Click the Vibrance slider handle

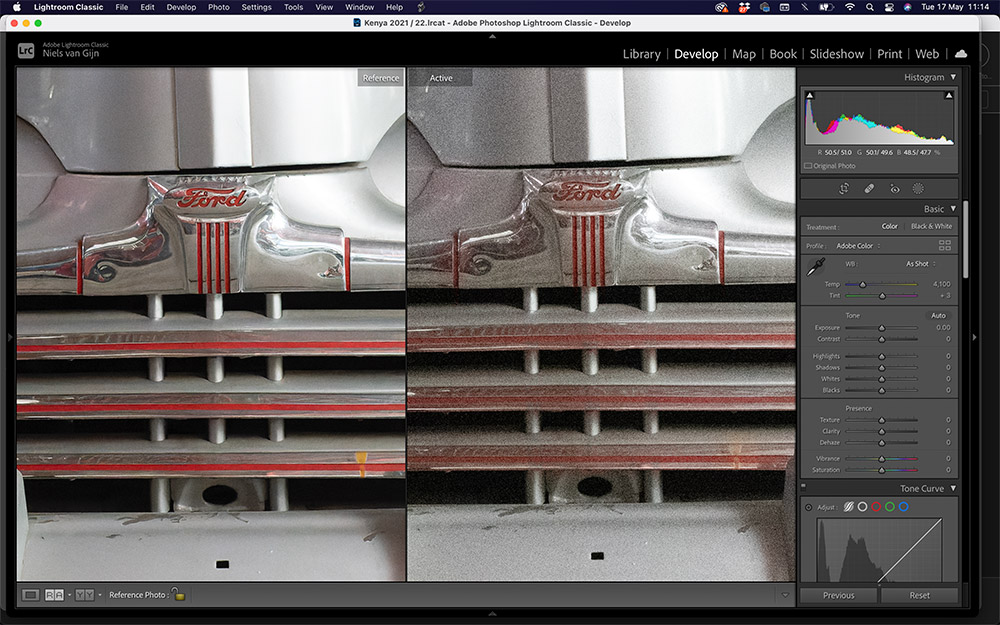click(881, 459)
